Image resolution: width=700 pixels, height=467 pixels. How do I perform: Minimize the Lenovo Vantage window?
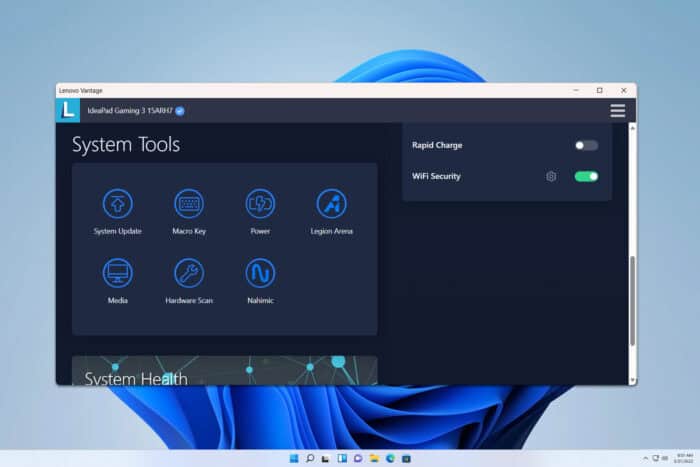tap(576, 90)
